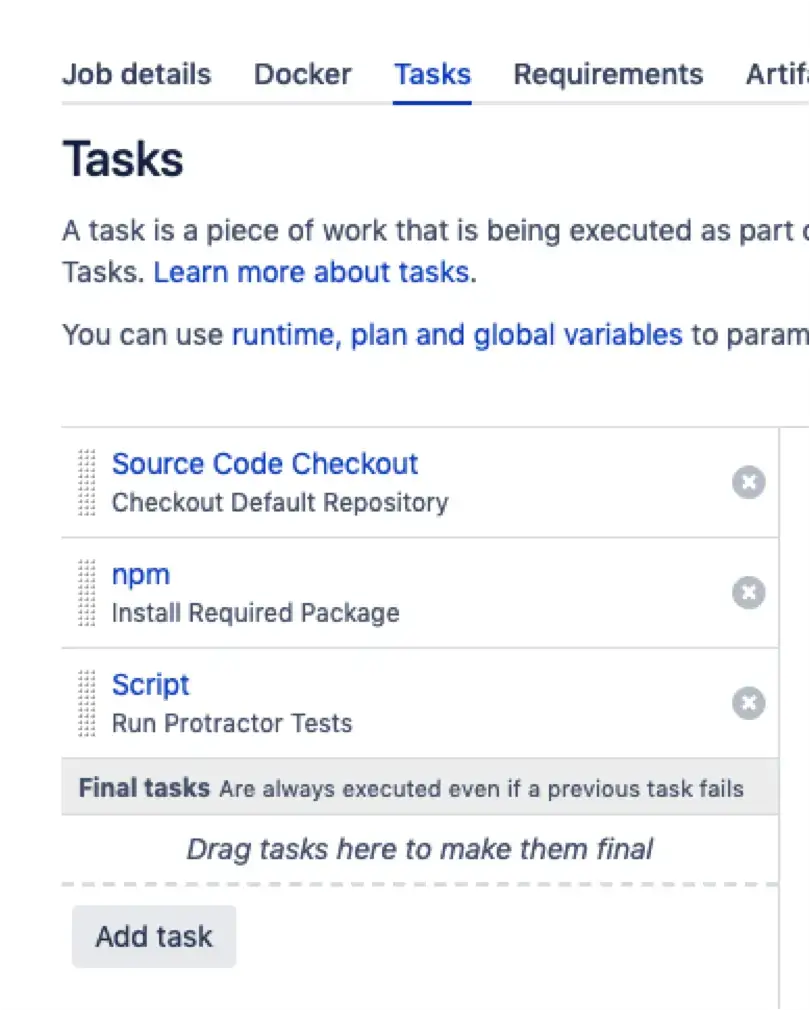This screenshot has height=1010, width=810.
Task: Go to the Requirements tab
Action: click(x=608, y=75)
